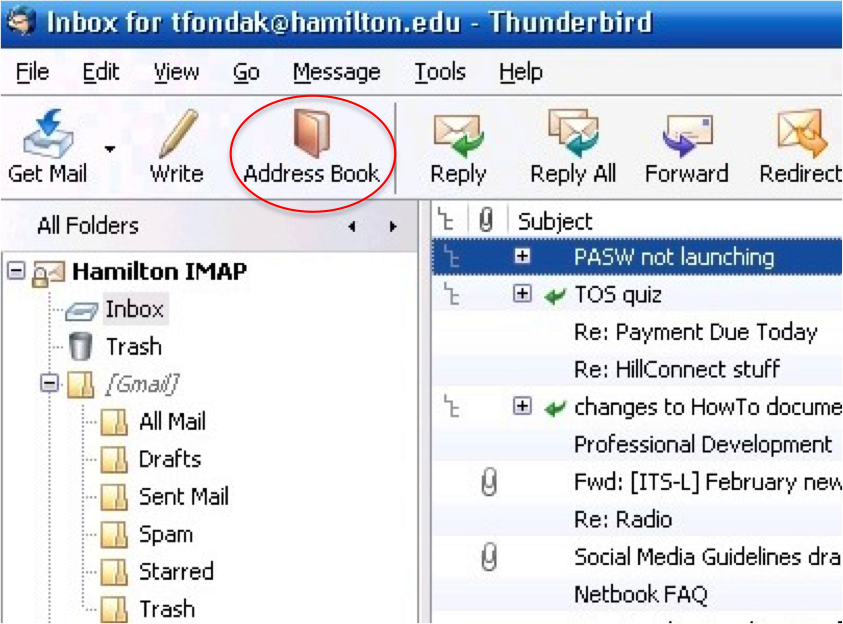Open the View menu
Screen dimensions: 843x624
(176, 72)
